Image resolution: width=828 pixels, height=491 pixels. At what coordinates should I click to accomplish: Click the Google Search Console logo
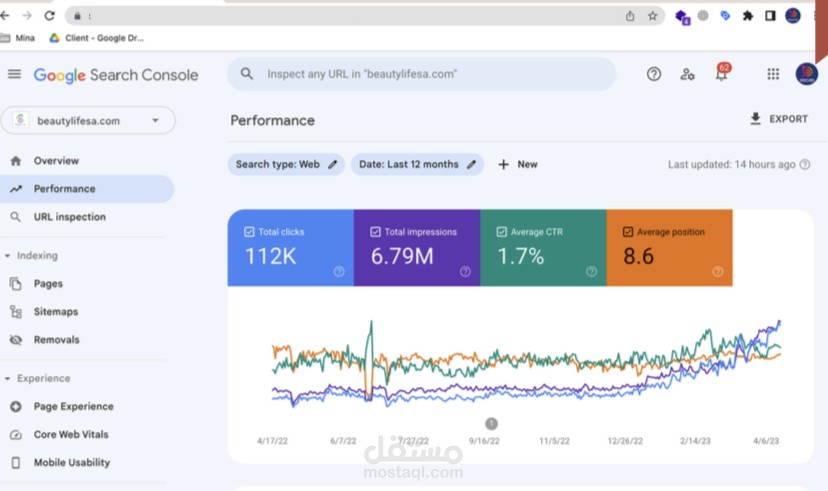(x=116, y=75)
